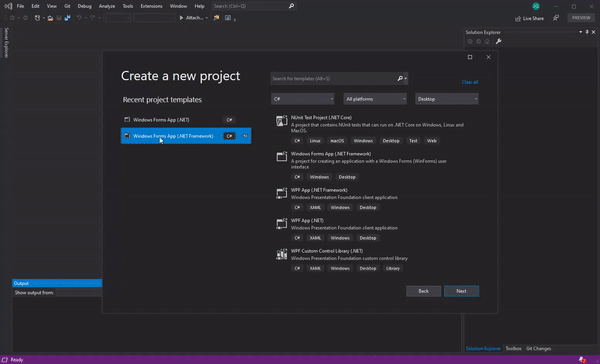Open the Help menu
This screenshot has height=364, width=600.
coord(199,6)
